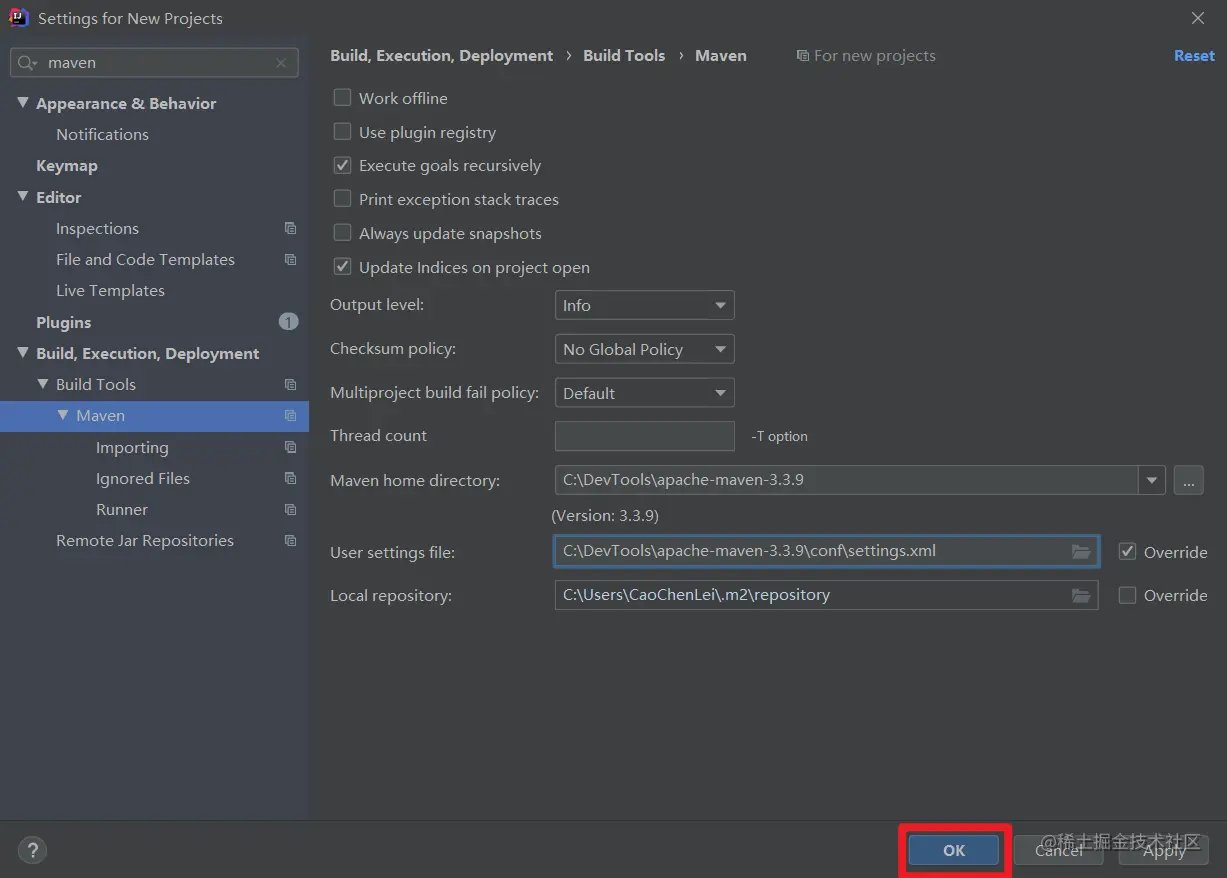Click Build Tools in the breadcrumb
The height and width of the screenshot is (878, 1227).
click(x=624, y=56)
